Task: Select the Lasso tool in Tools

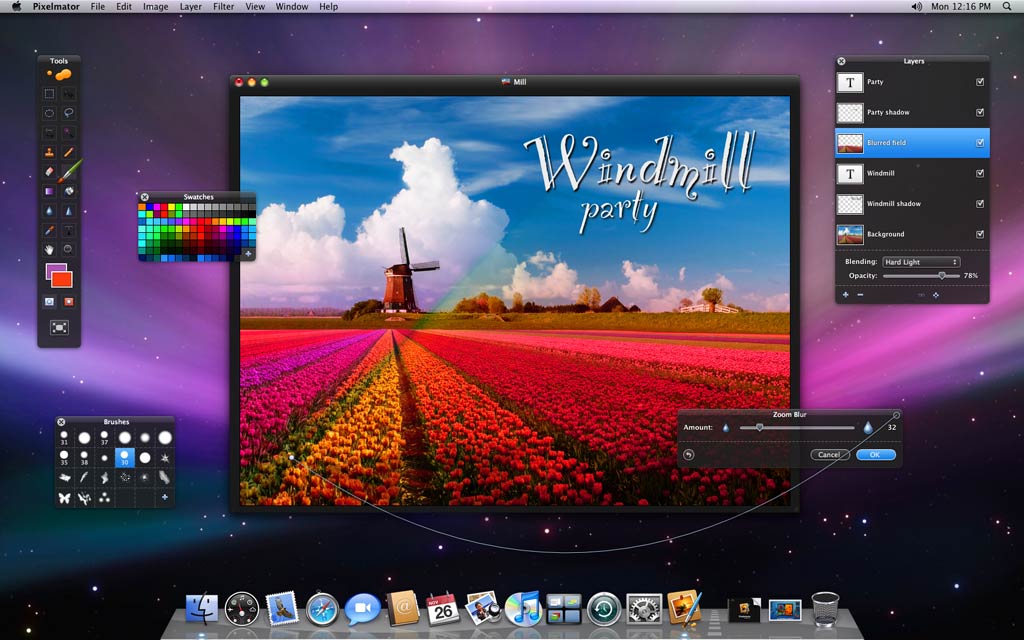Action: (x=69, y=113)
